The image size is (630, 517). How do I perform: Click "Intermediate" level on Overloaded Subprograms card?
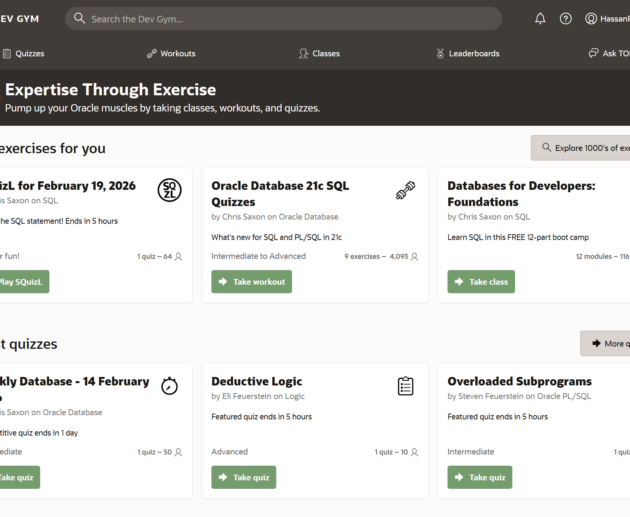pos(471,452)
